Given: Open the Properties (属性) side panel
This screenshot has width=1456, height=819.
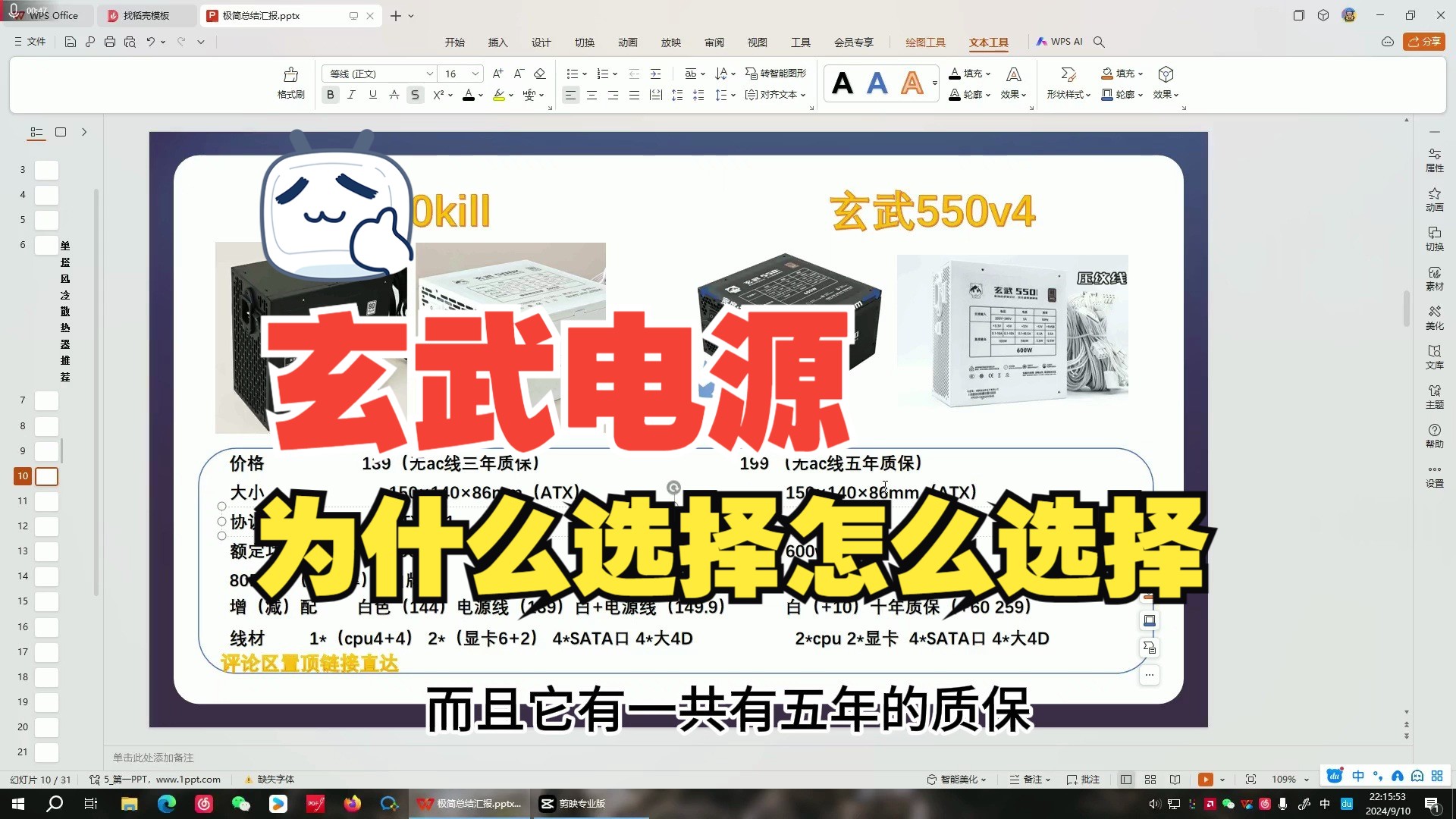Looking at the screenshot, I should [x=1435, y=160].
